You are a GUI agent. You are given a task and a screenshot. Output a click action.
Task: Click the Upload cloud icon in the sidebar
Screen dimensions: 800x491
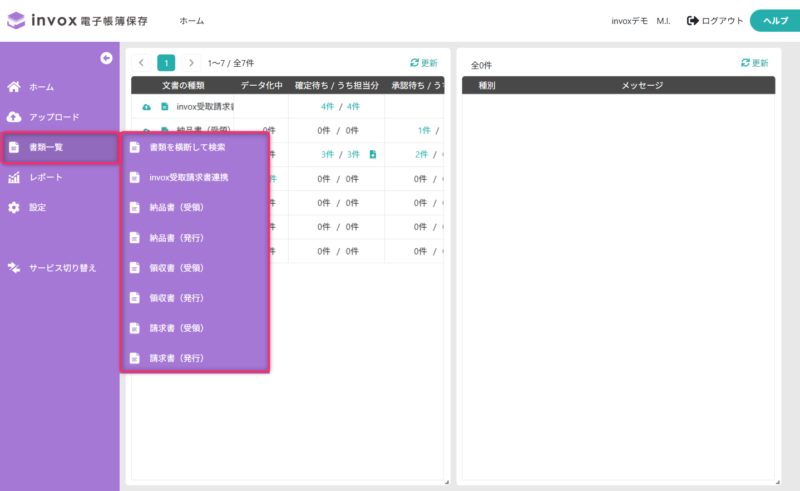(14, 117)
